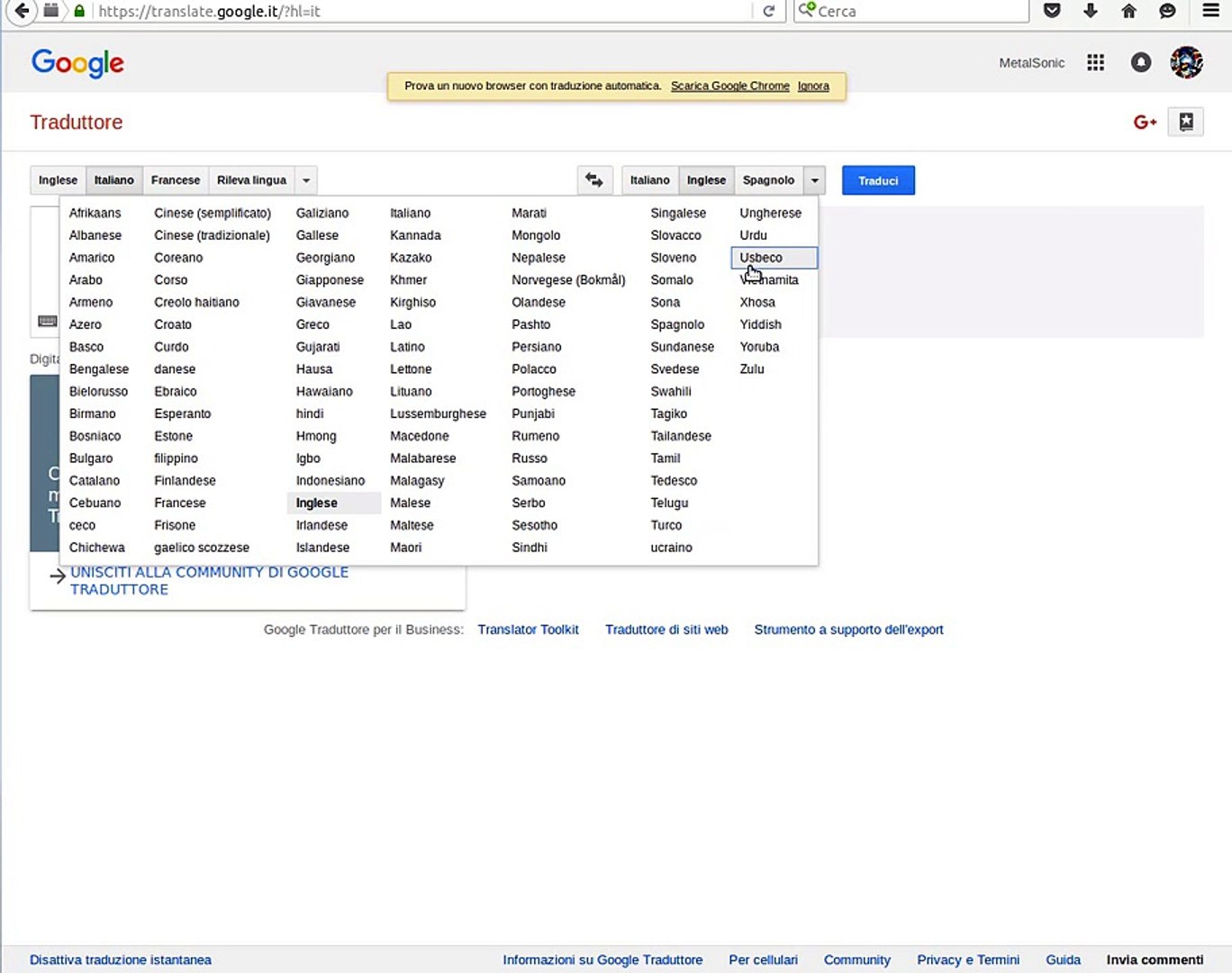The height and width of the screenshot is (973, 1232).
Task: Expand the target language dropdown arrow
Action: coord(814,180)
